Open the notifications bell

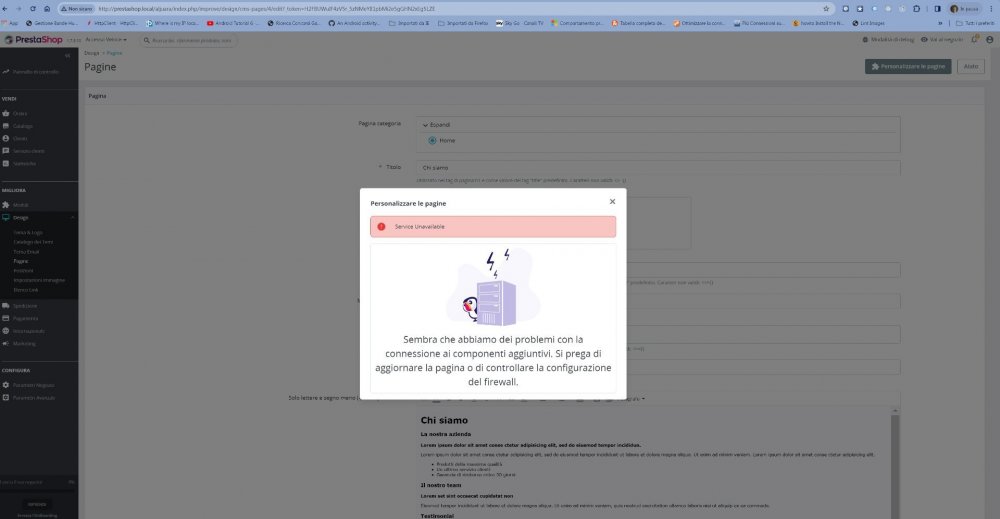pos(974,40)
